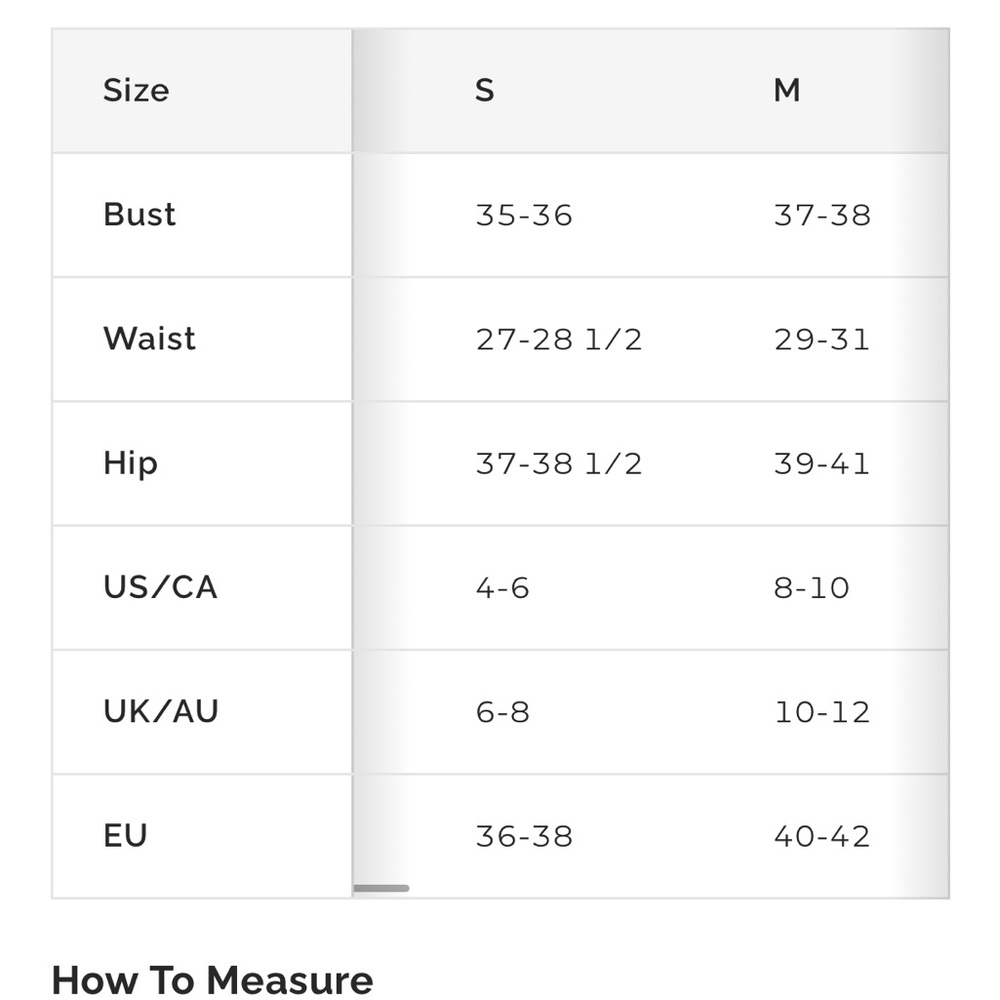Click the 37-38 bust value for M

[822, 215]
